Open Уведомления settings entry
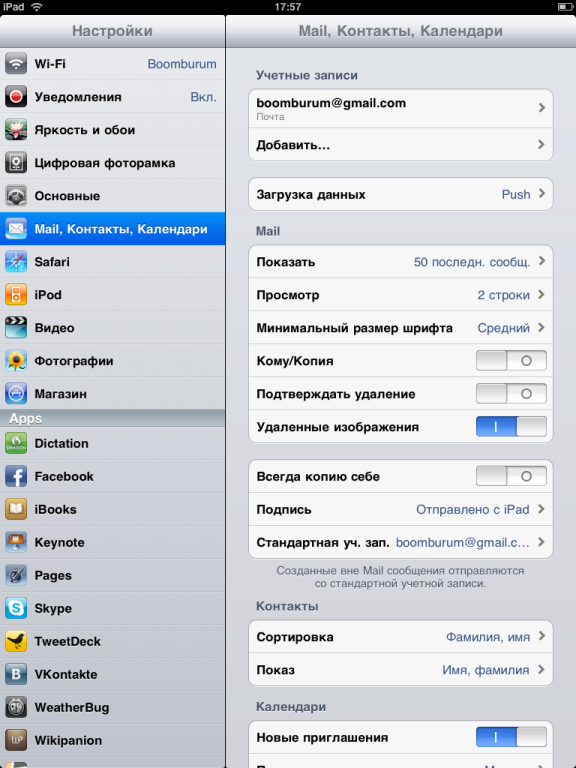The height and width of the screenshot is (768, 576). pyautogui.click(x=113, y=96)
